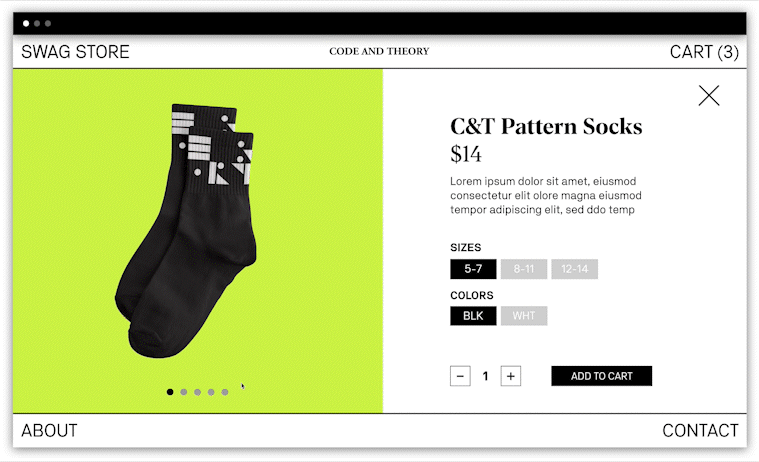The width and height of the screenshot is (759, 462).
Task: Decrease quantity with the minus button
Action: pos(460,376)
